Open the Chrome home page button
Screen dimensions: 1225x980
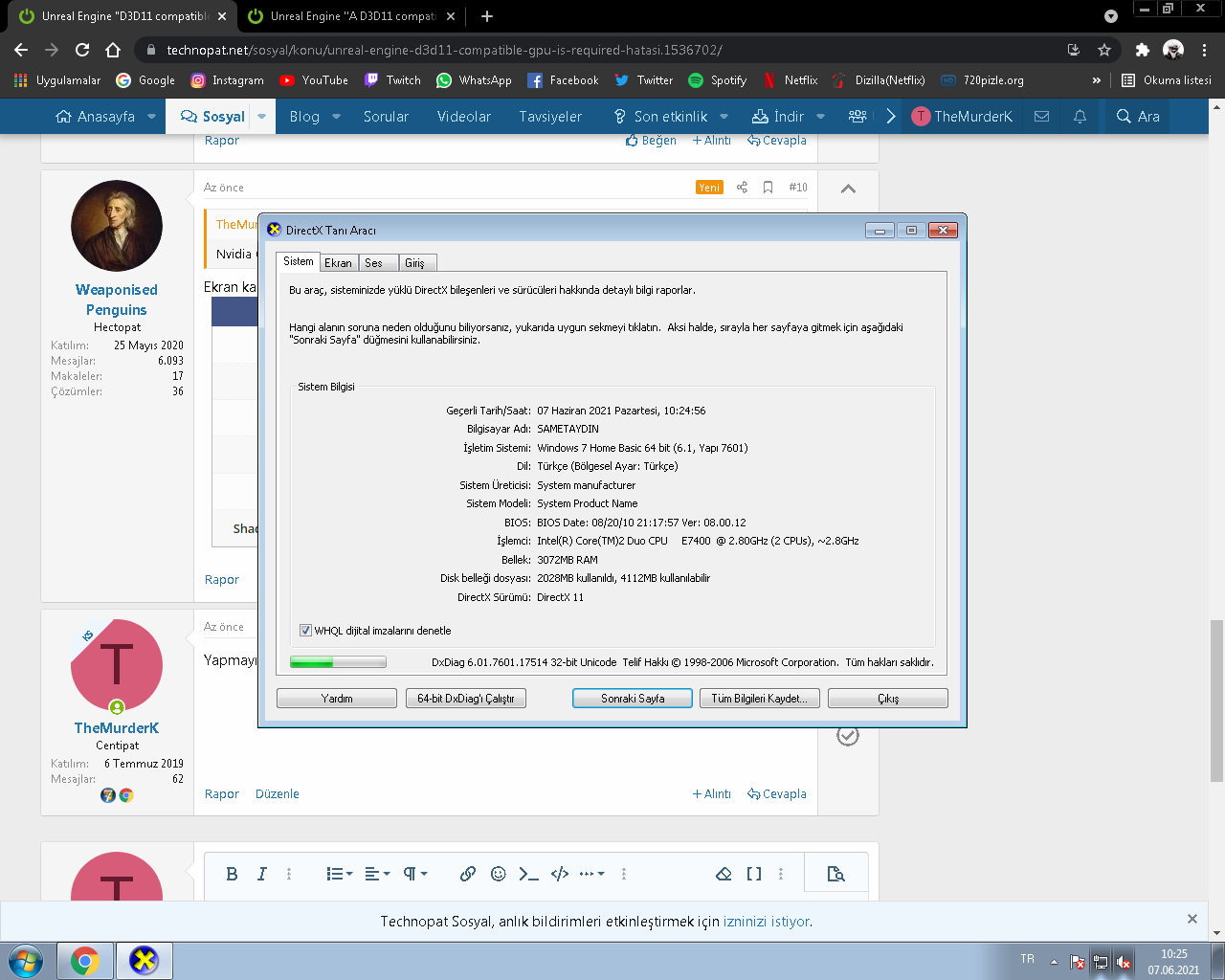pyautogui.click(x=113, y=50)
